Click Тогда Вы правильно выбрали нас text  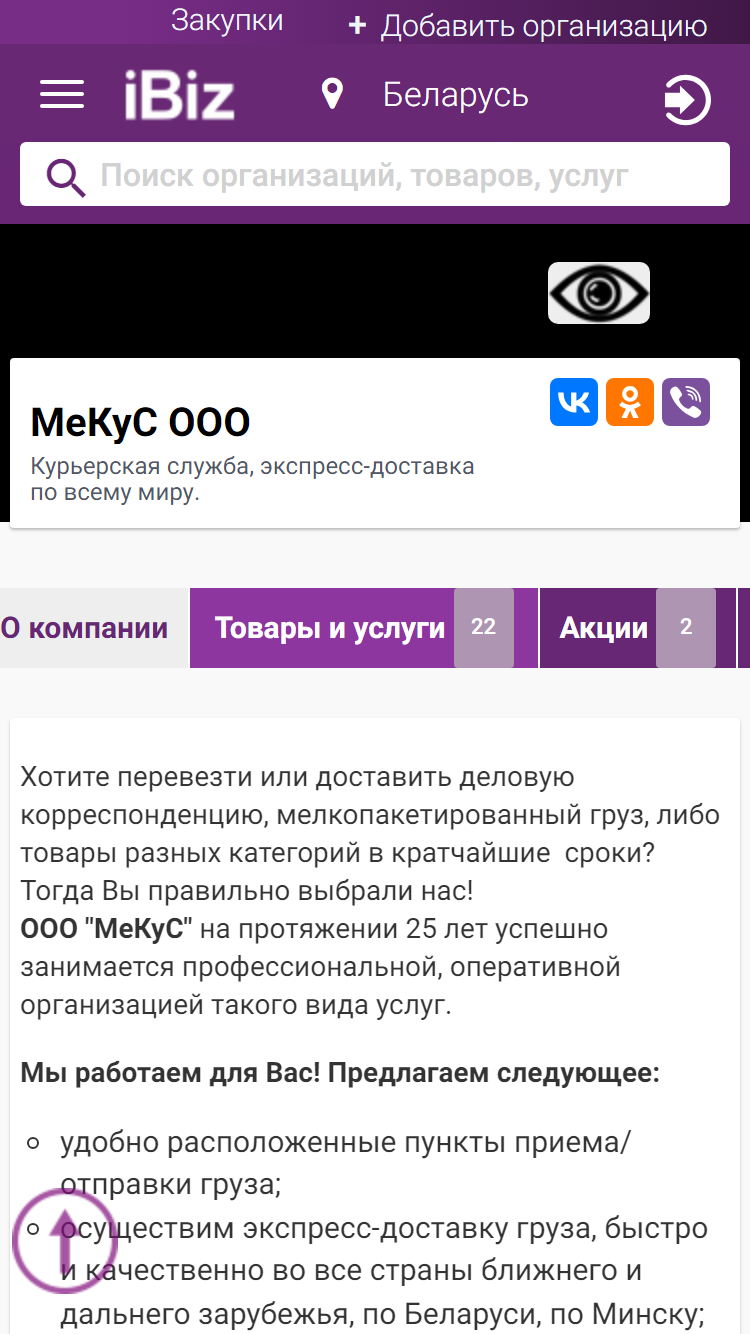click(x=247, y=889)
